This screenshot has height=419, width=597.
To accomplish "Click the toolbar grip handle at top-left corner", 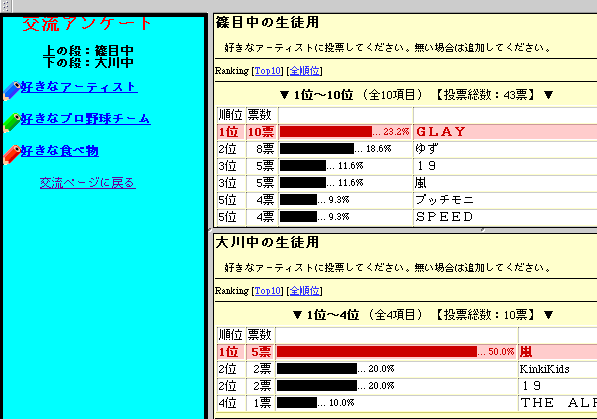I will (x=6, y=6).
